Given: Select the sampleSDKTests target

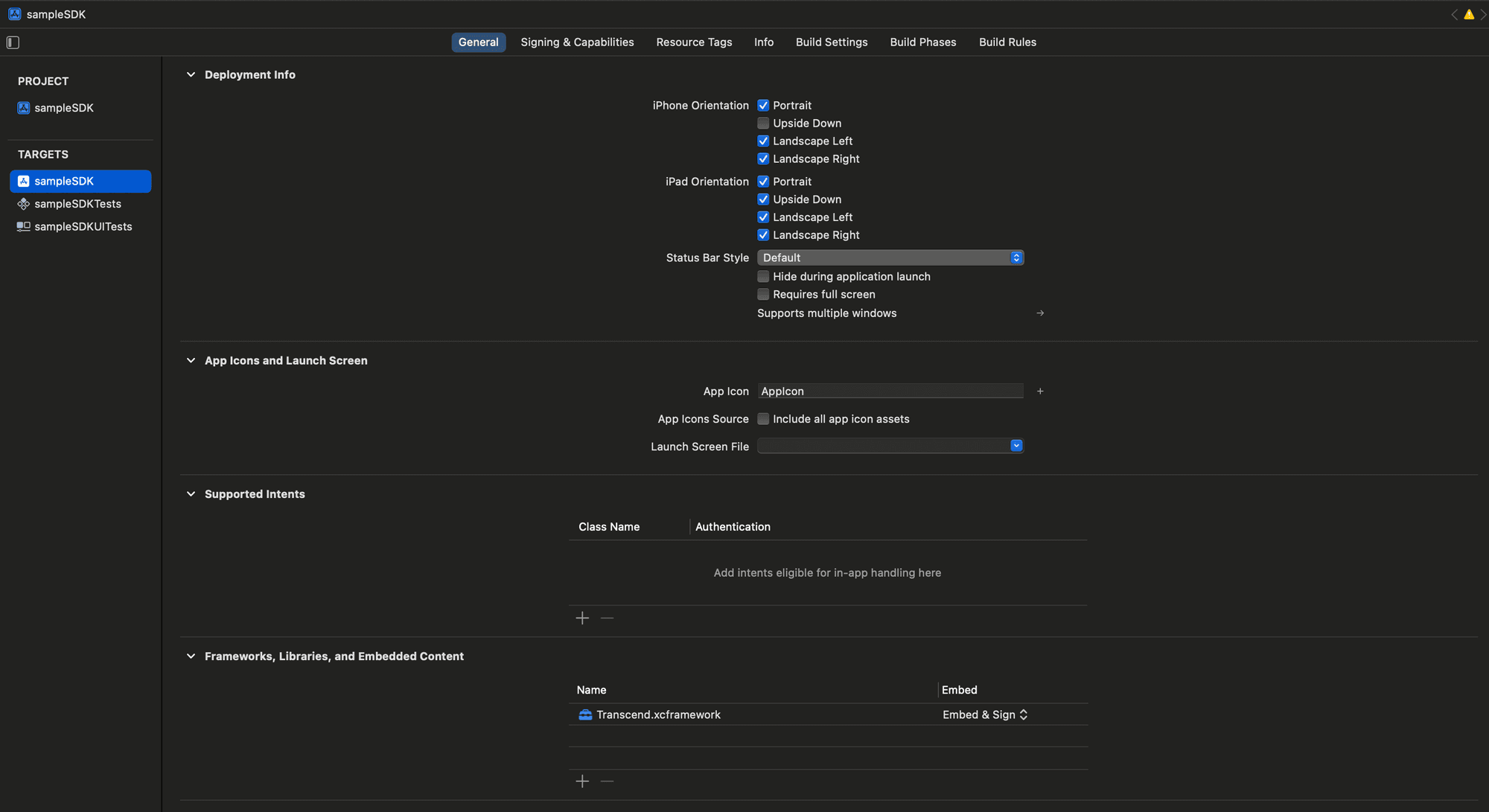Looking at the screenshot, I should (x=77, y=204).
